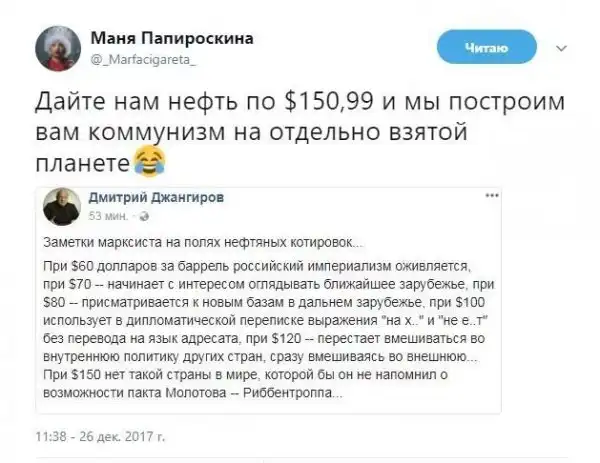Click the 11:38 - 26 дек. 2017 г. timestamp
600x463 pixels.
100,437
